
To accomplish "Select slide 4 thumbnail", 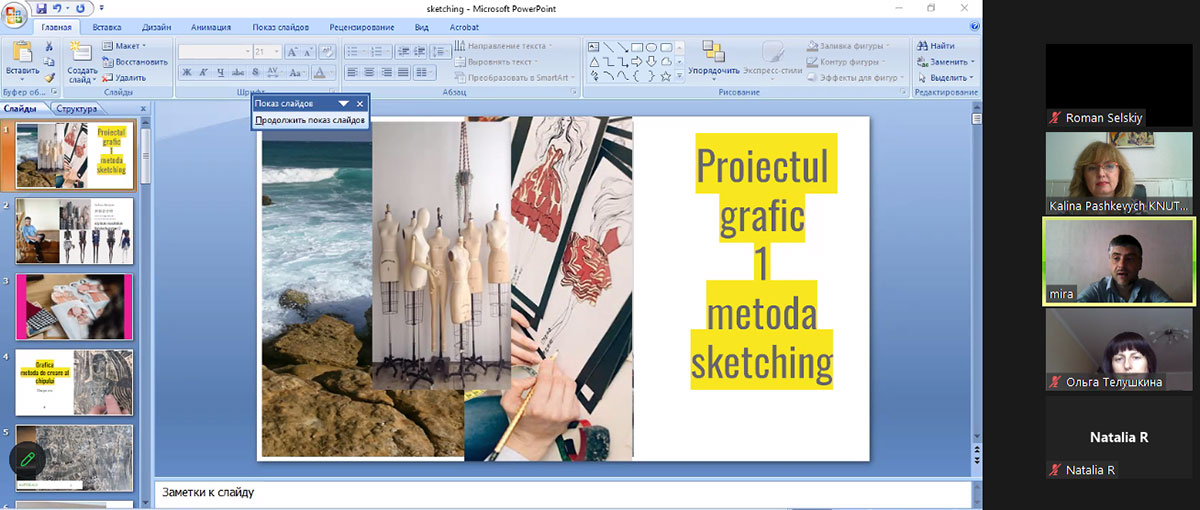I will coord(75,382).
